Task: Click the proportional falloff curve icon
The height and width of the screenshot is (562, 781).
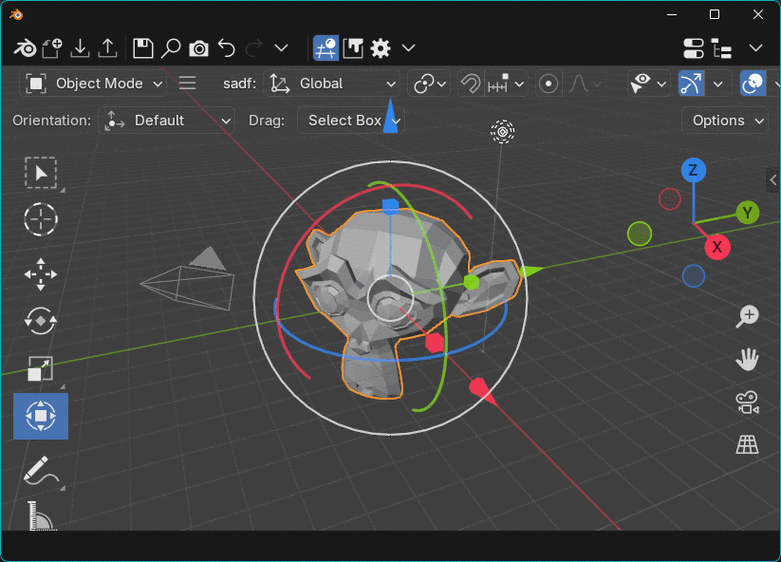Action: point(579,84)
